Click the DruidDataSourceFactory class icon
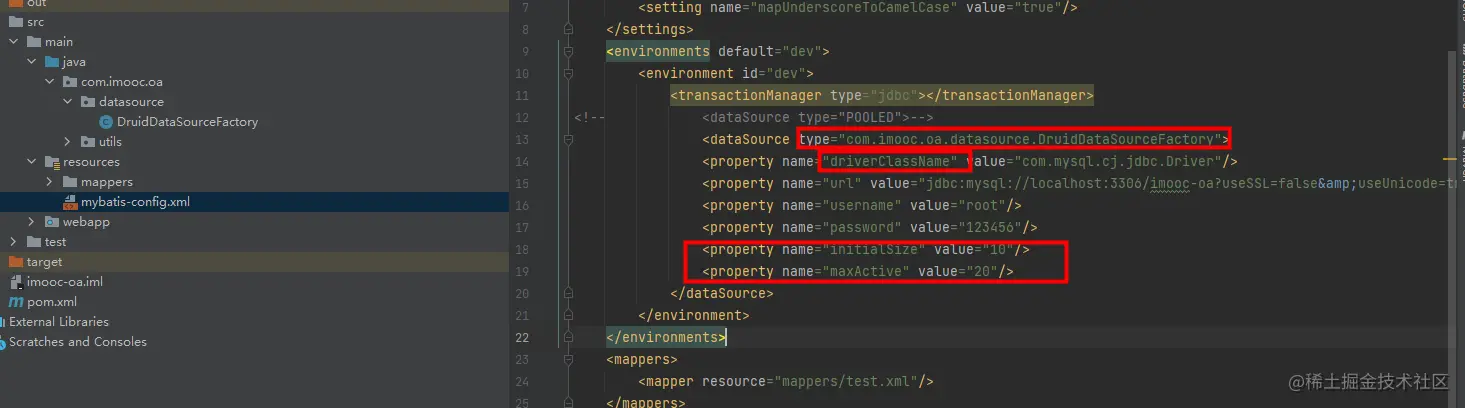The width and height of the screenshot is (1465, 408). coord(106,122)
